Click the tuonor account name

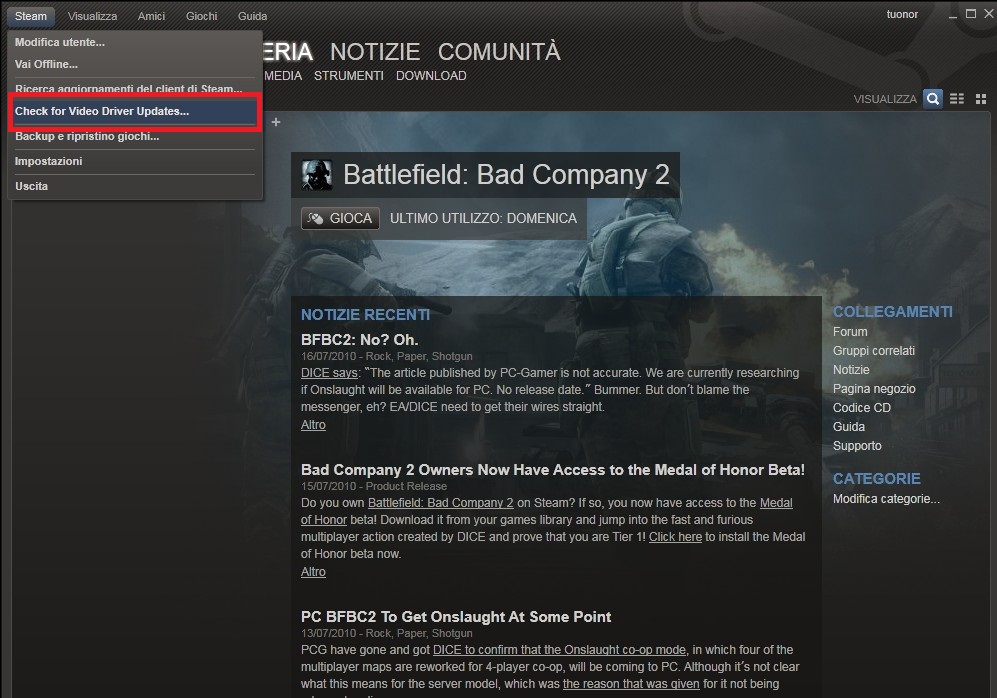click(x=902, y=15)
